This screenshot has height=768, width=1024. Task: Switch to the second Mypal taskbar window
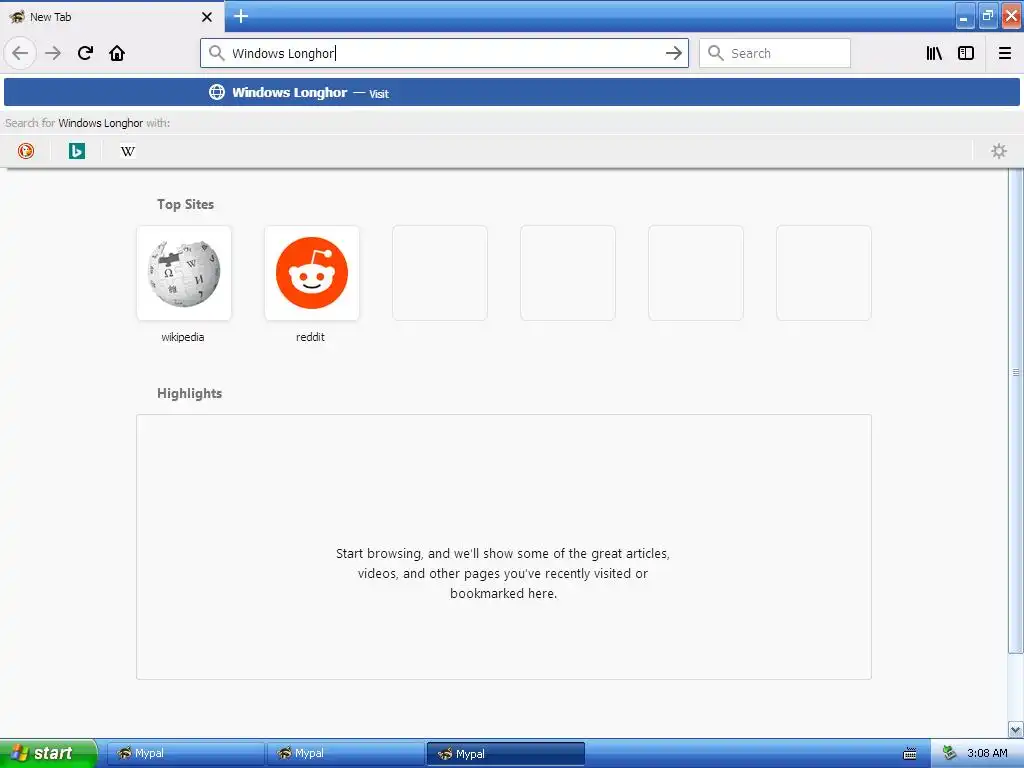click(x=345, y=754)
